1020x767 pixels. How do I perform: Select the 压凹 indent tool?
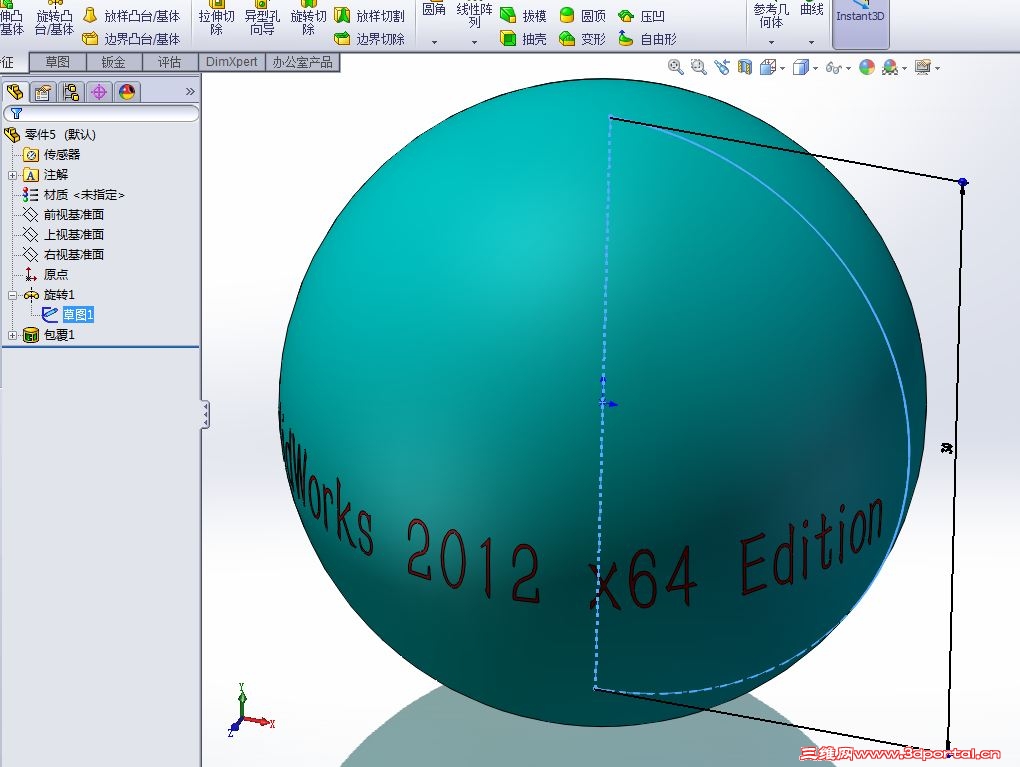(641, 16)
